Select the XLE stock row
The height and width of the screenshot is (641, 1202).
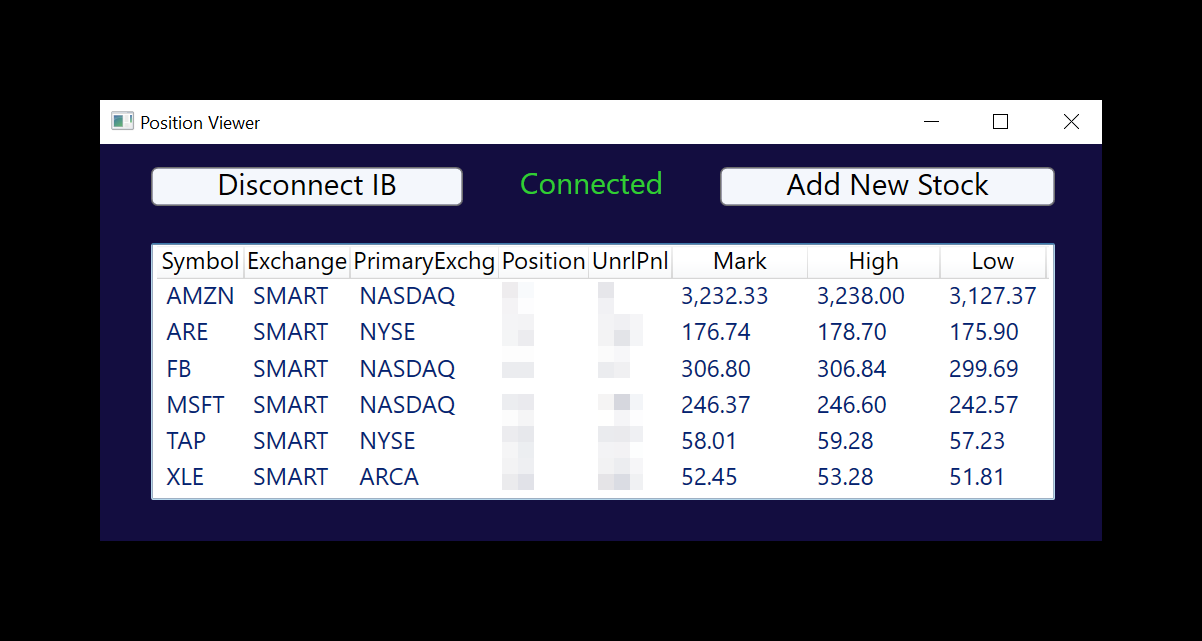pos(603,477)
